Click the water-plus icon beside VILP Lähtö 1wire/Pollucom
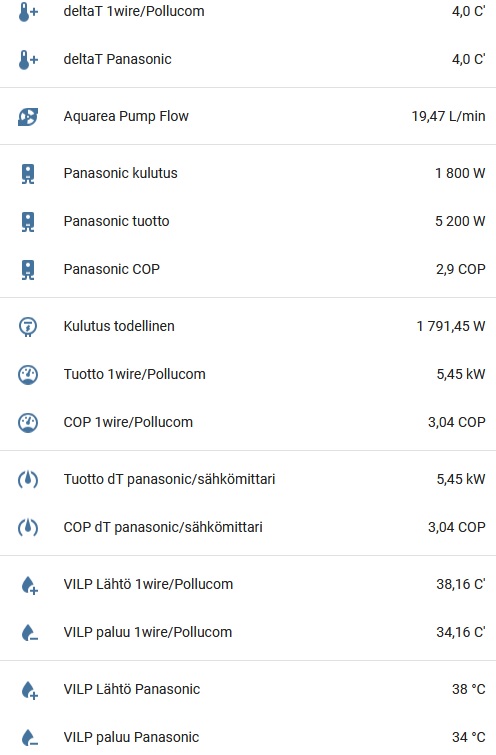This screenshot has height=755, width=496. point(29,585)
